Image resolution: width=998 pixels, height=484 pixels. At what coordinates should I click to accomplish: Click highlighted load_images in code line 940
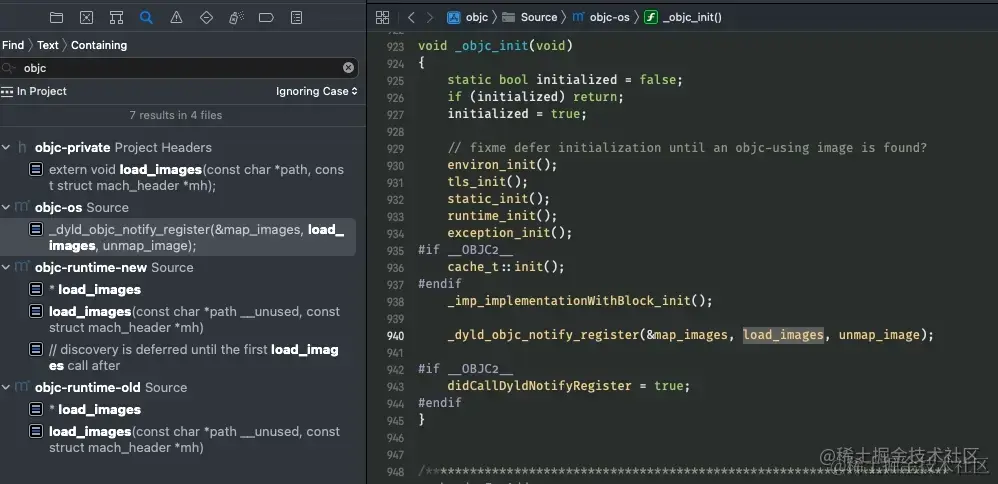coord(783,335)
